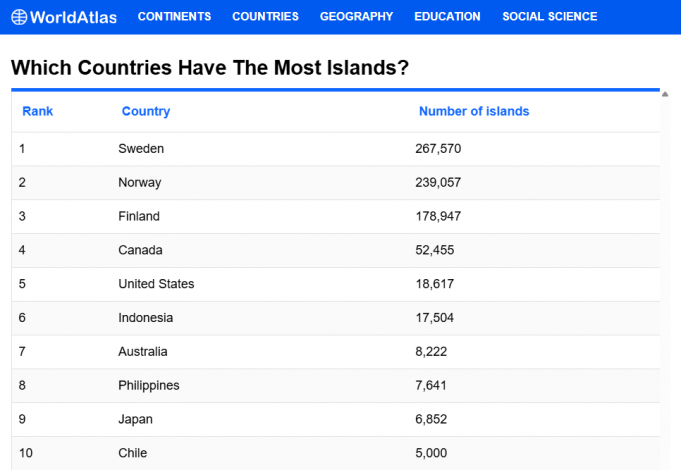Image resolution: width=681 pixels, height=470 pixels.
Task: Go to the Geography section
Action: (x=356, y=17)
